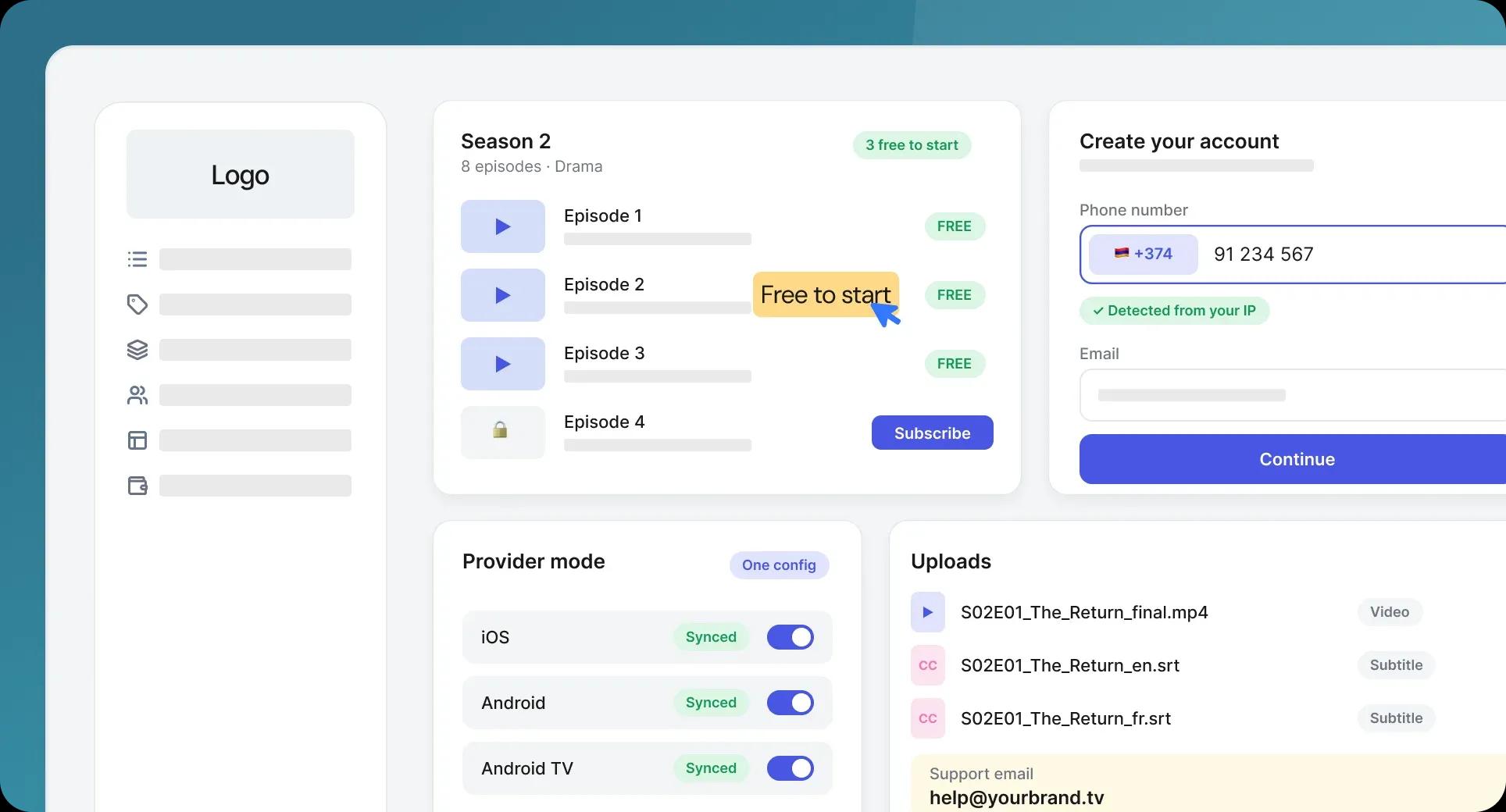This screenshot has width=1506, height=812.
Task: Play Episode 3 thumbnail
Action: (x=503, y=364)
